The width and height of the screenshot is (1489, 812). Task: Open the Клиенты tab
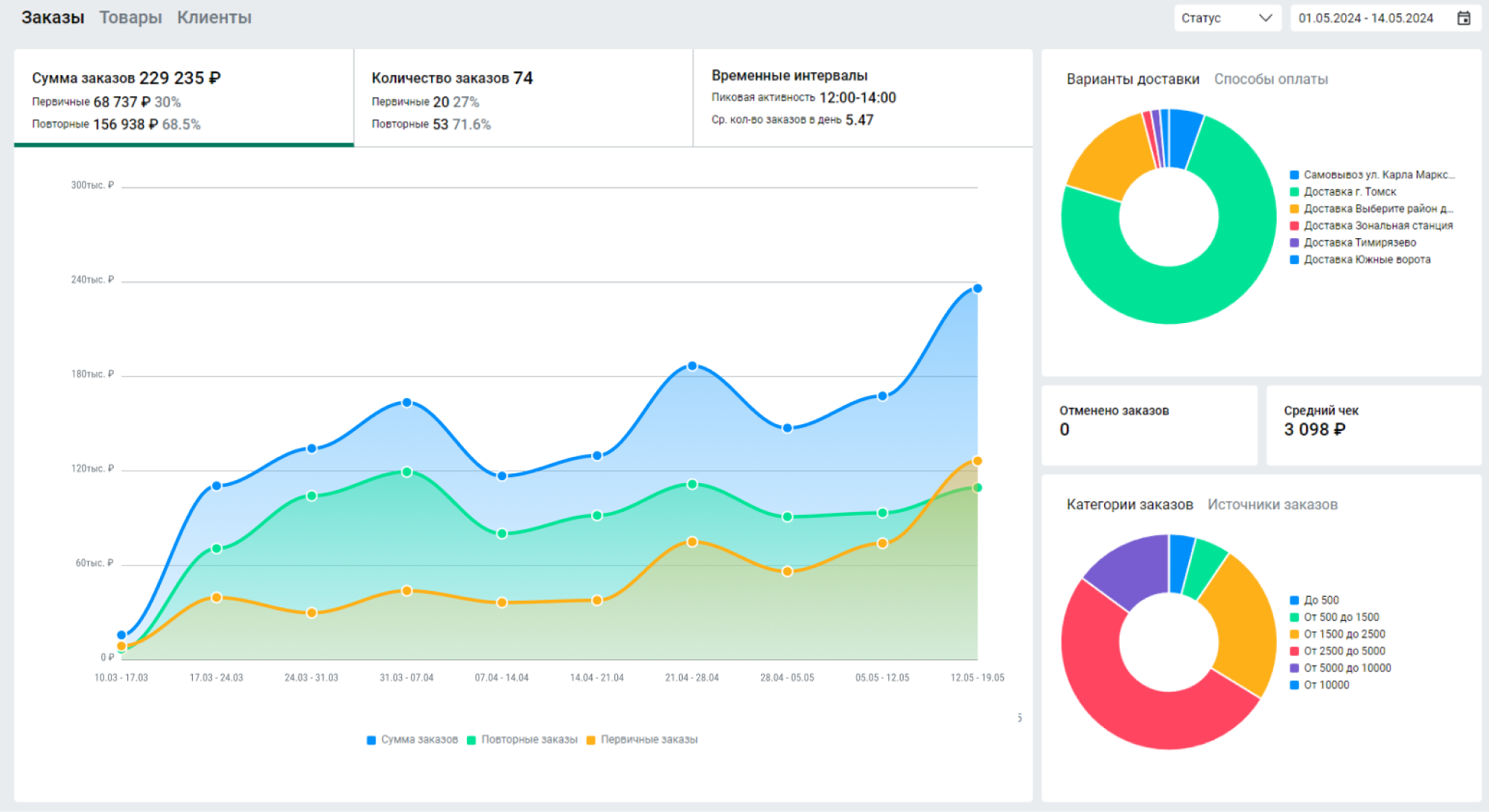click(x=214, y=17)
